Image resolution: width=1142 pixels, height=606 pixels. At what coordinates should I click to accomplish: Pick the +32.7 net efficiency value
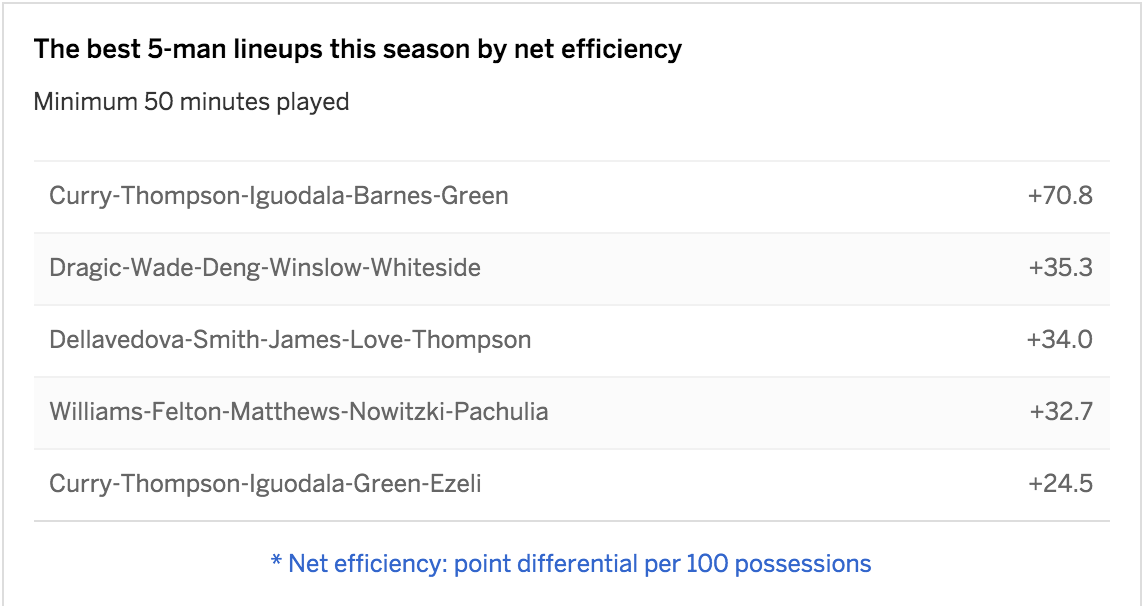(x=1060, y=412)
